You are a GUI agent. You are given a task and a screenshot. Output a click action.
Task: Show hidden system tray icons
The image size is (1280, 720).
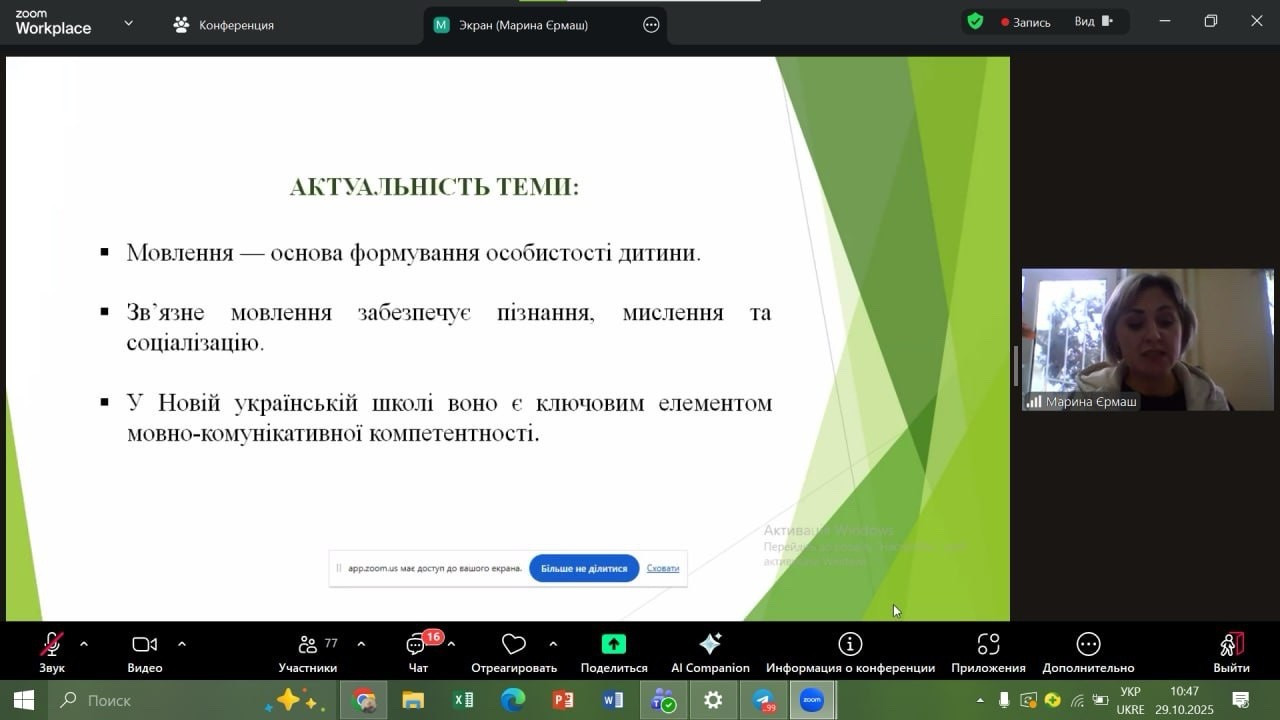pyautogui.click(x=980, y=700)
